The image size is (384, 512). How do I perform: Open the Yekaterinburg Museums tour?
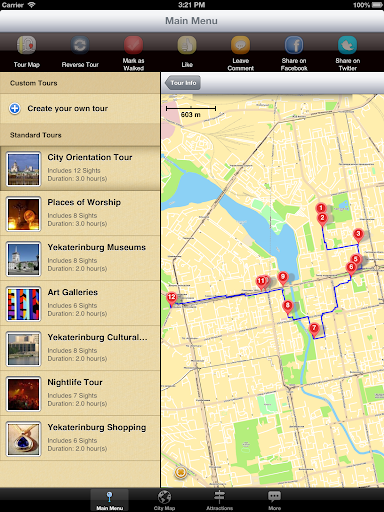coord(80,258)
